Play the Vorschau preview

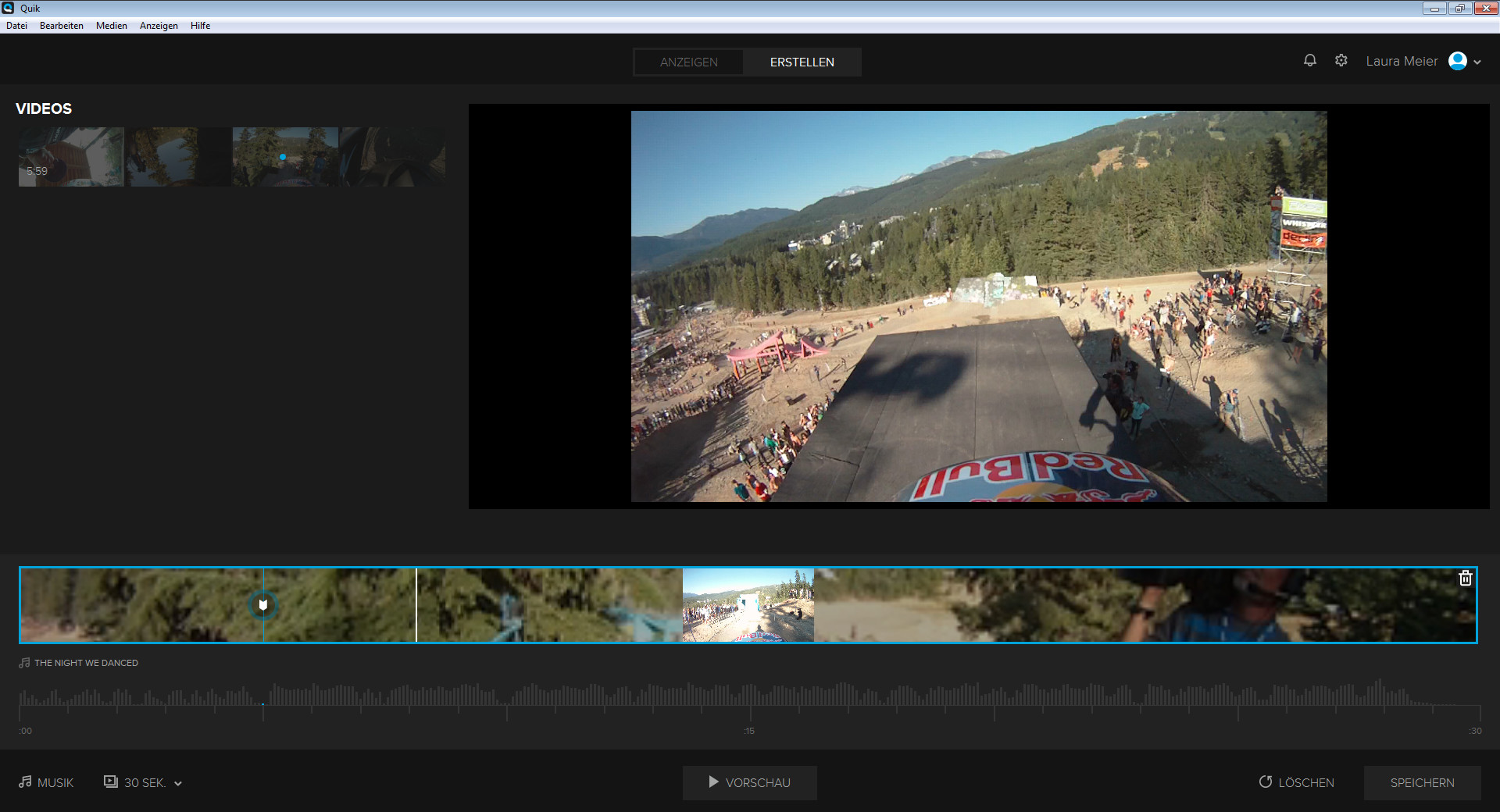point(749,782)
